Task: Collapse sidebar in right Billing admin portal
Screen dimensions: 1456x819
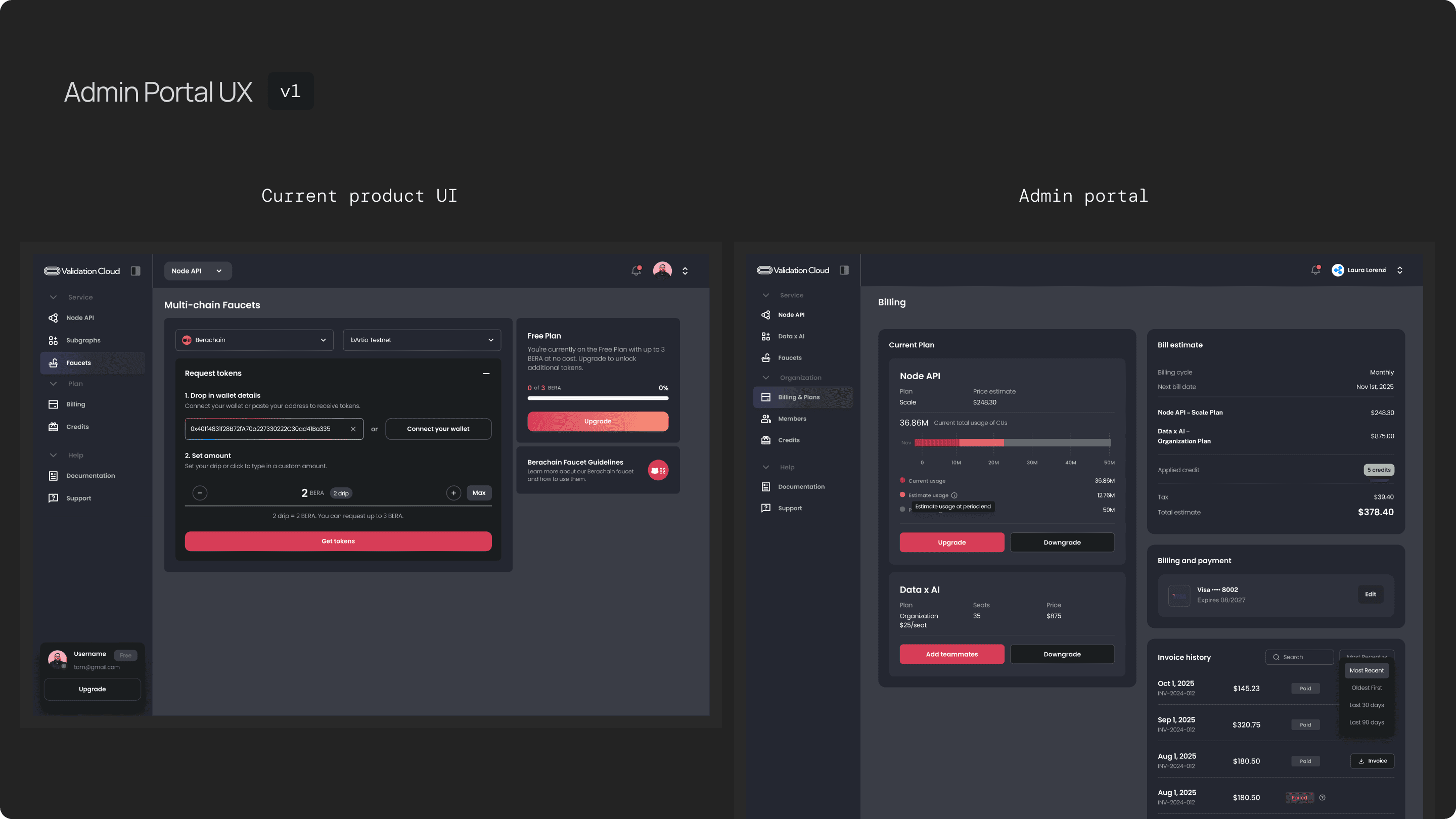Action: click(844, 270)
